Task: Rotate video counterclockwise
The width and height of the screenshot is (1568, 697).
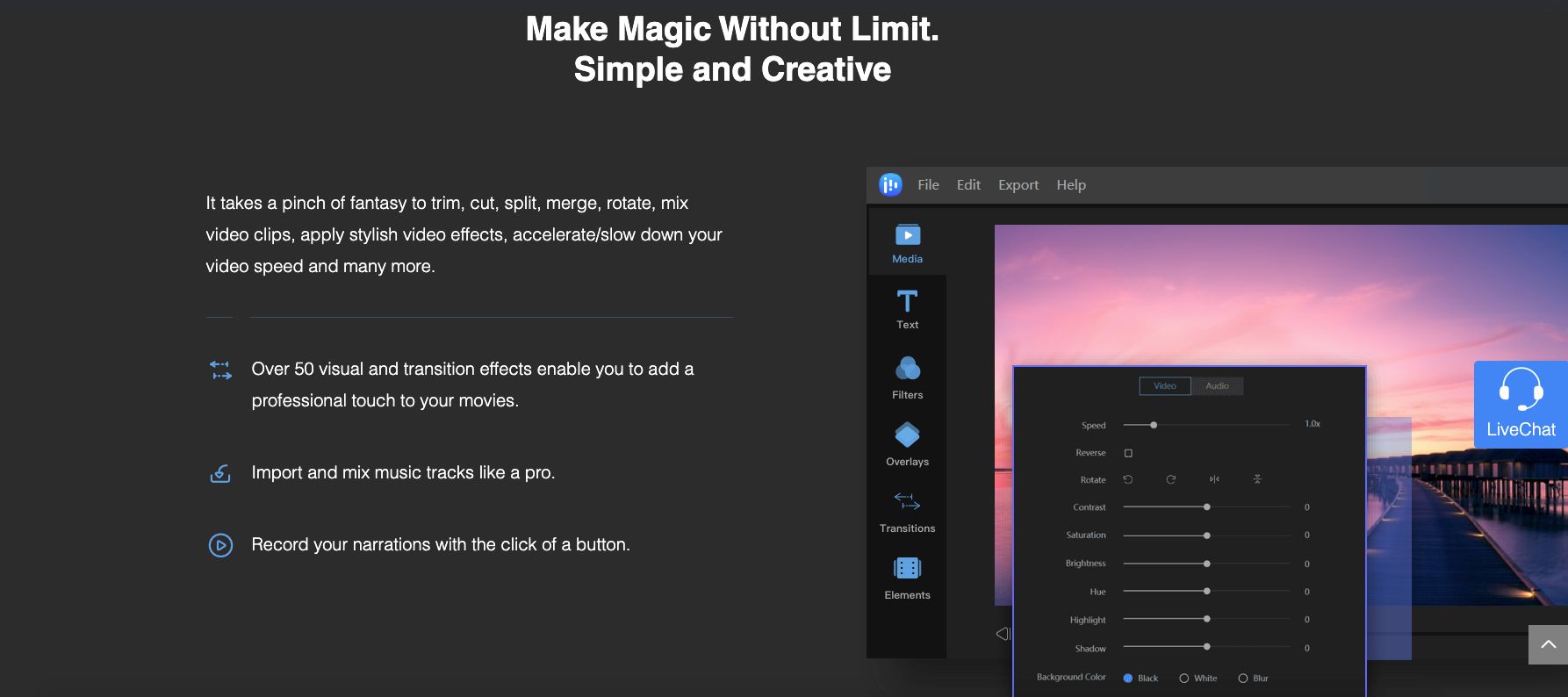Action: pos(1128,479)
